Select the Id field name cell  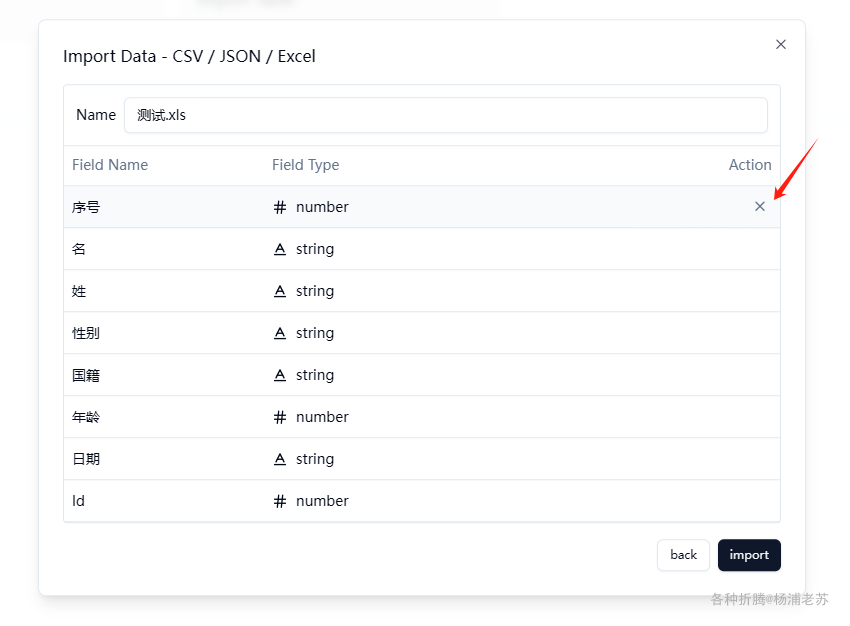click(79, 501)
